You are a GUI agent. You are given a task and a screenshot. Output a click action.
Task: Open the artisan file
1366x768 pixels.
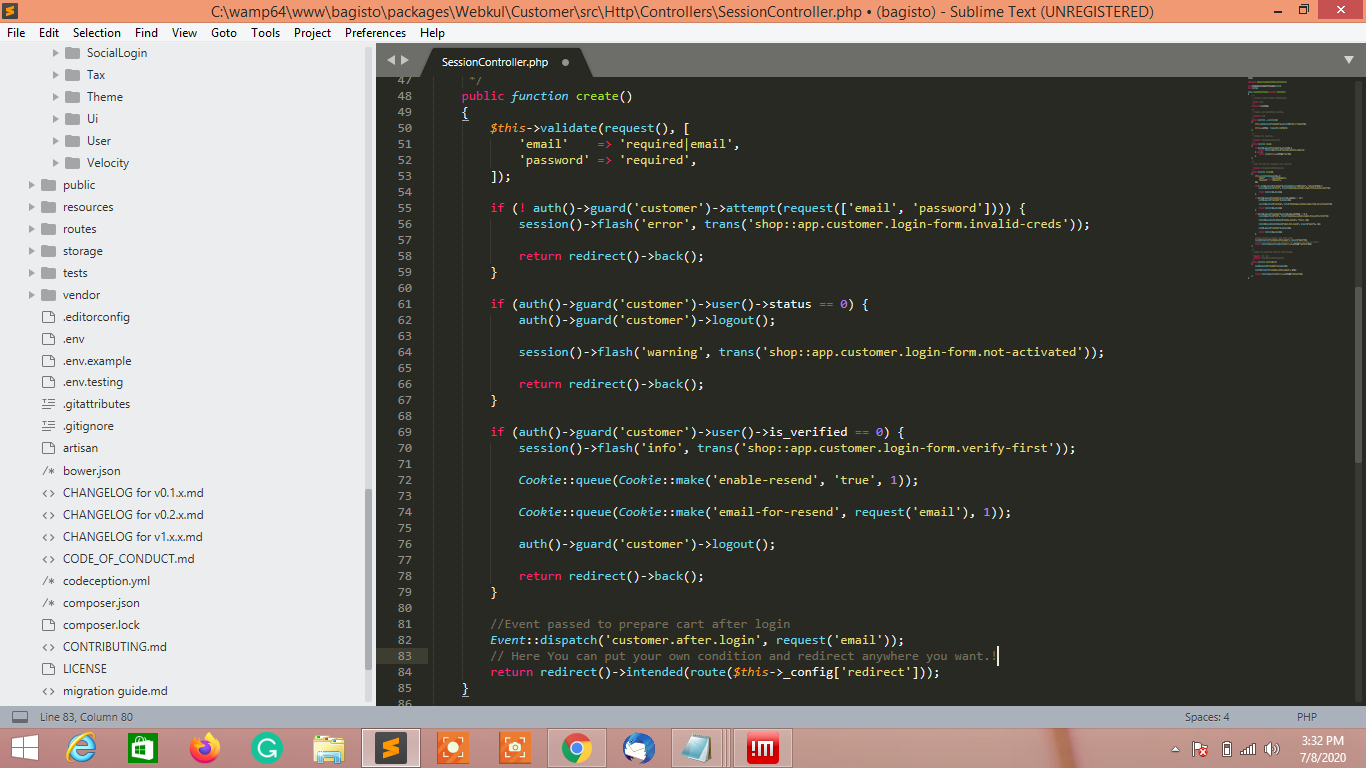[80, 448]
